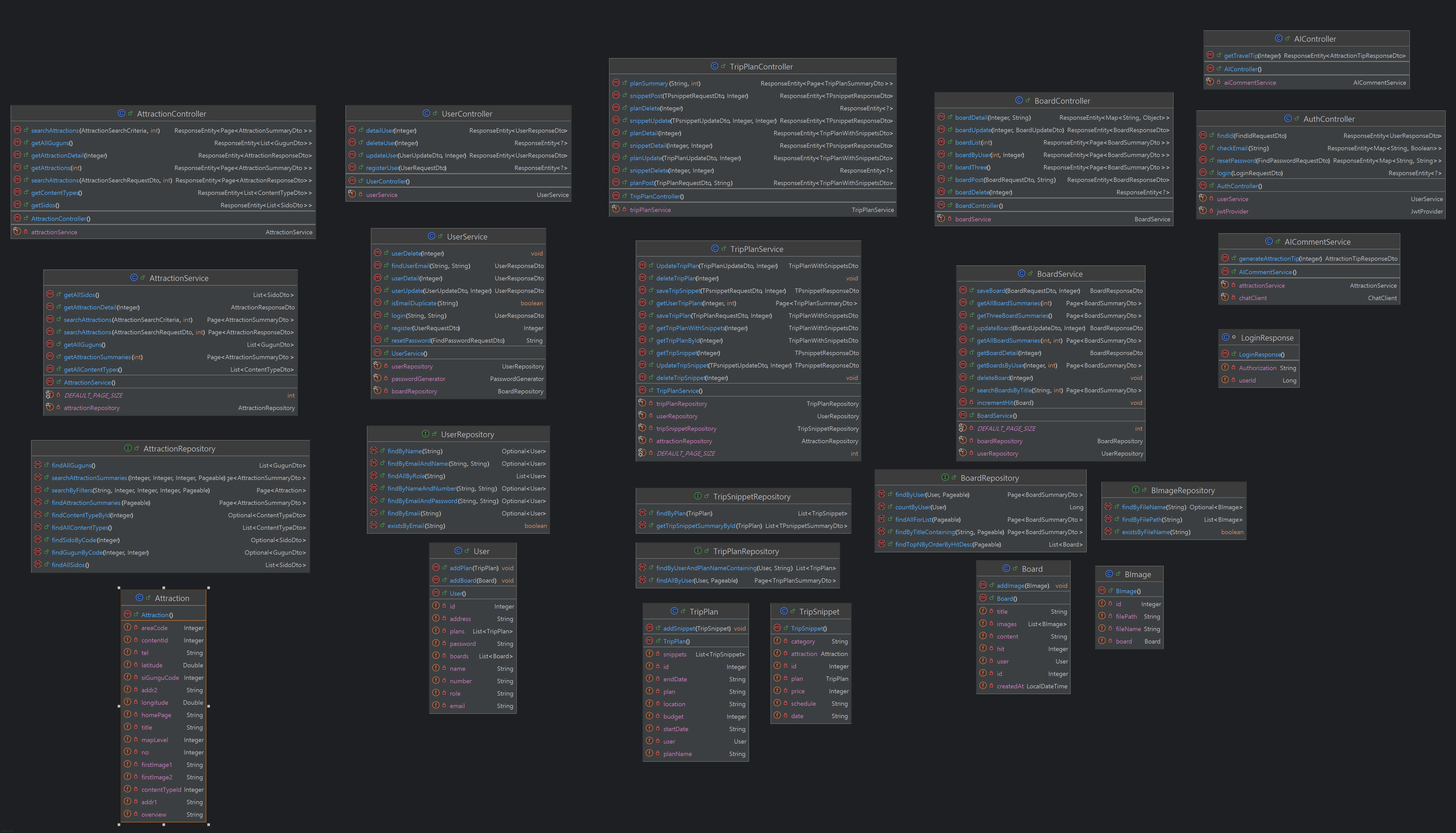Select the generateAttractionTip method in AICommentService
1456x833 pixels.
[1309, 259]
